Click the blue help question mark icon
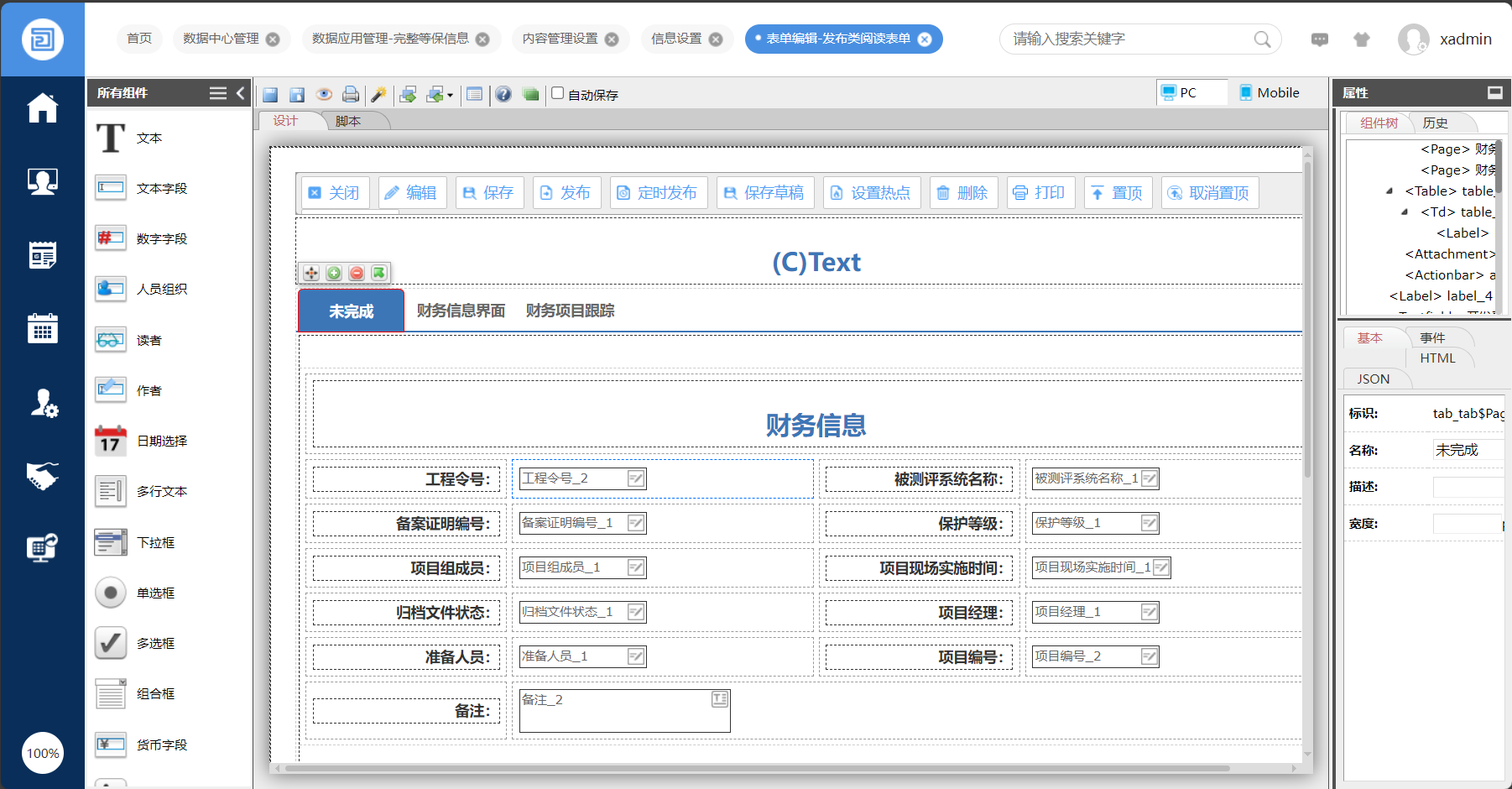The image size is (1512, 789). (503, 94)
